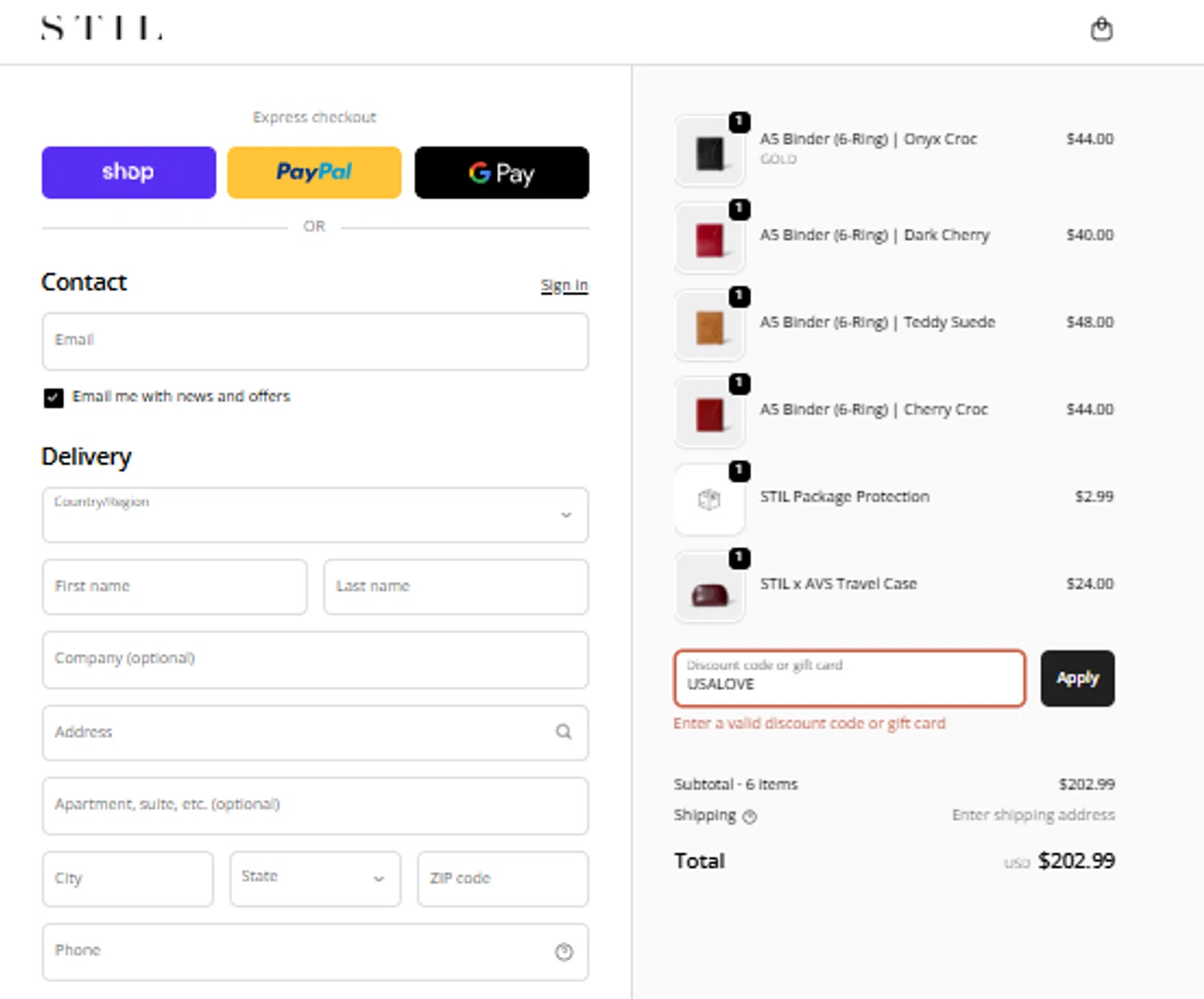Click the Total label
1204x999 pixels.
[699, 861]
